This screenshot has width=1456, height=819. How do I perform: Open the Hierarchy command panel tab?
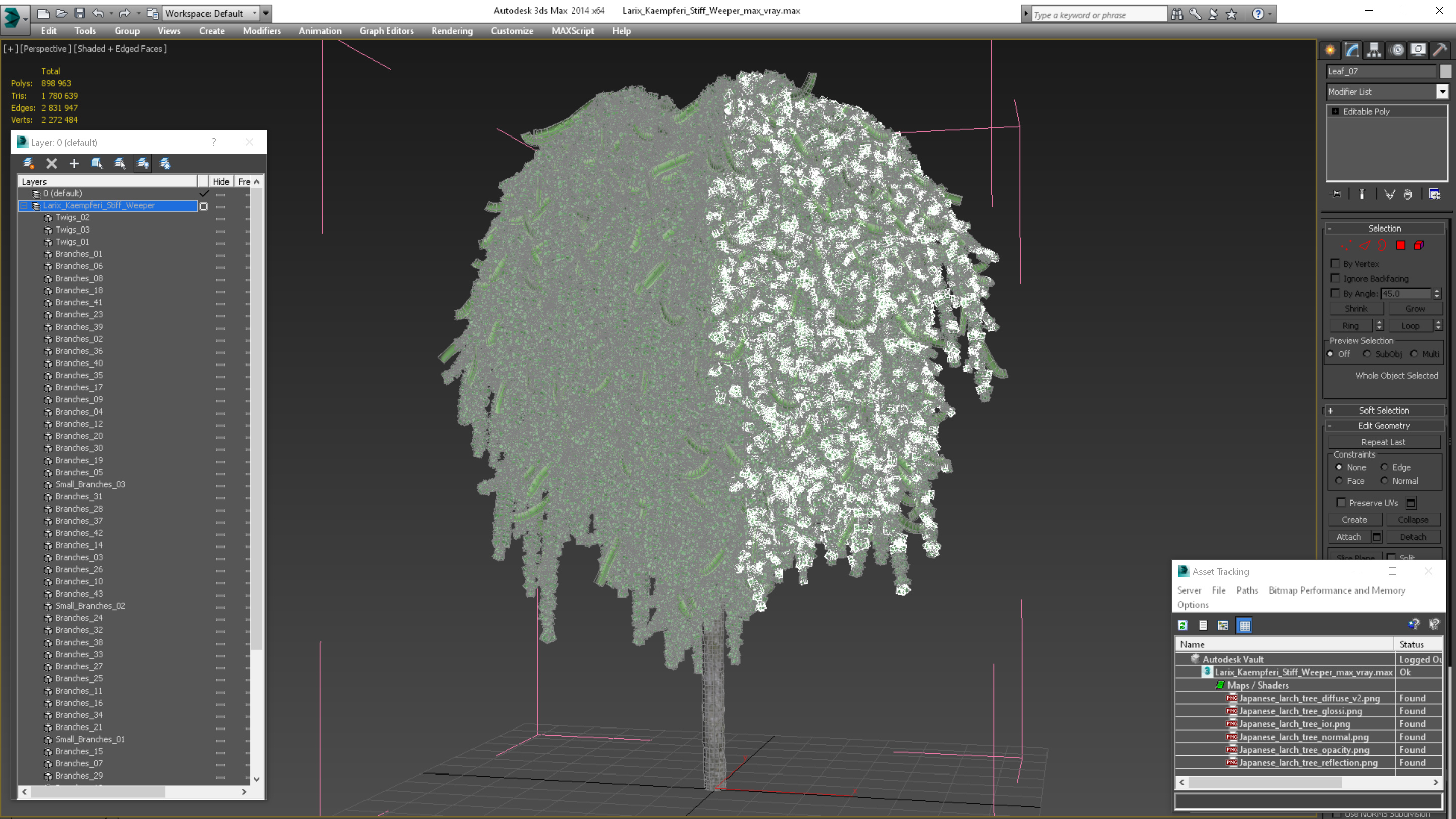(1374, 51)
